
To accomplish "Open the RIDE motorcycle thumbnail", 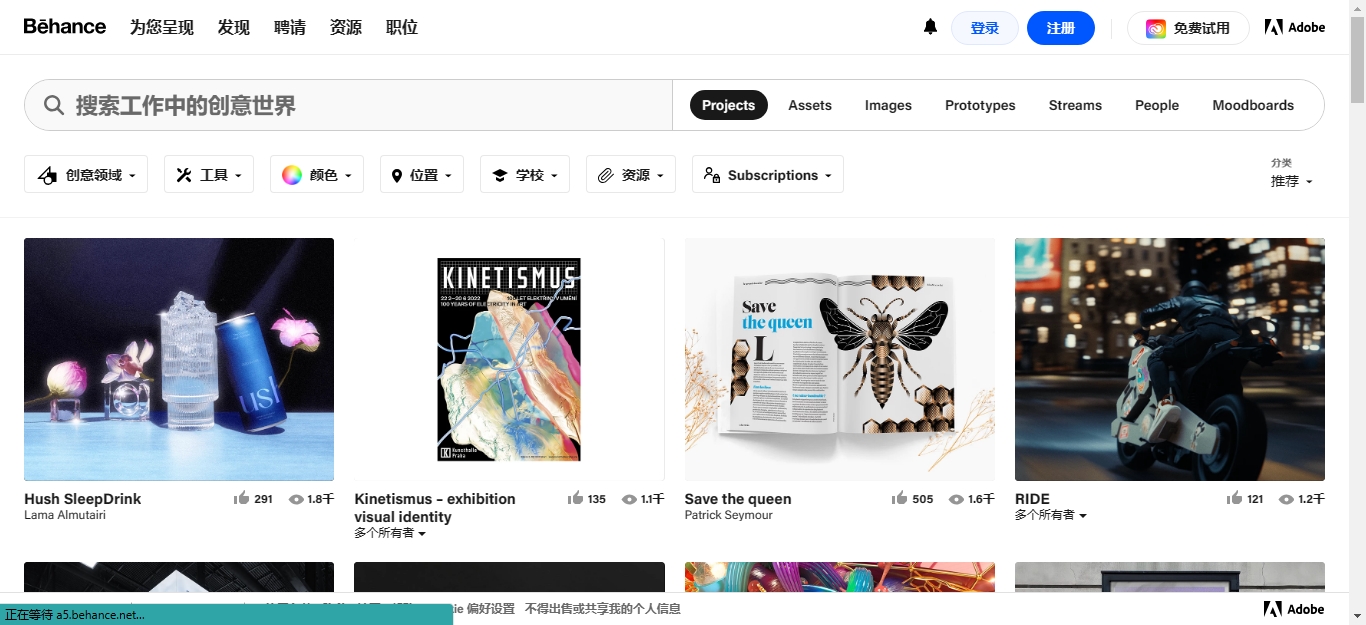I will point(1170,359).
